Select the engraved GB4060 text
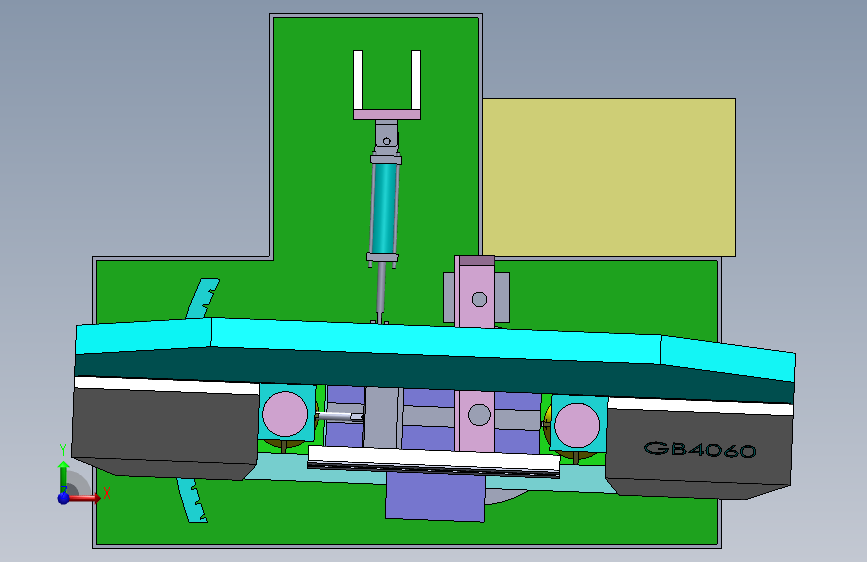Screen dimensions: 867x562 tap(700, 449)
